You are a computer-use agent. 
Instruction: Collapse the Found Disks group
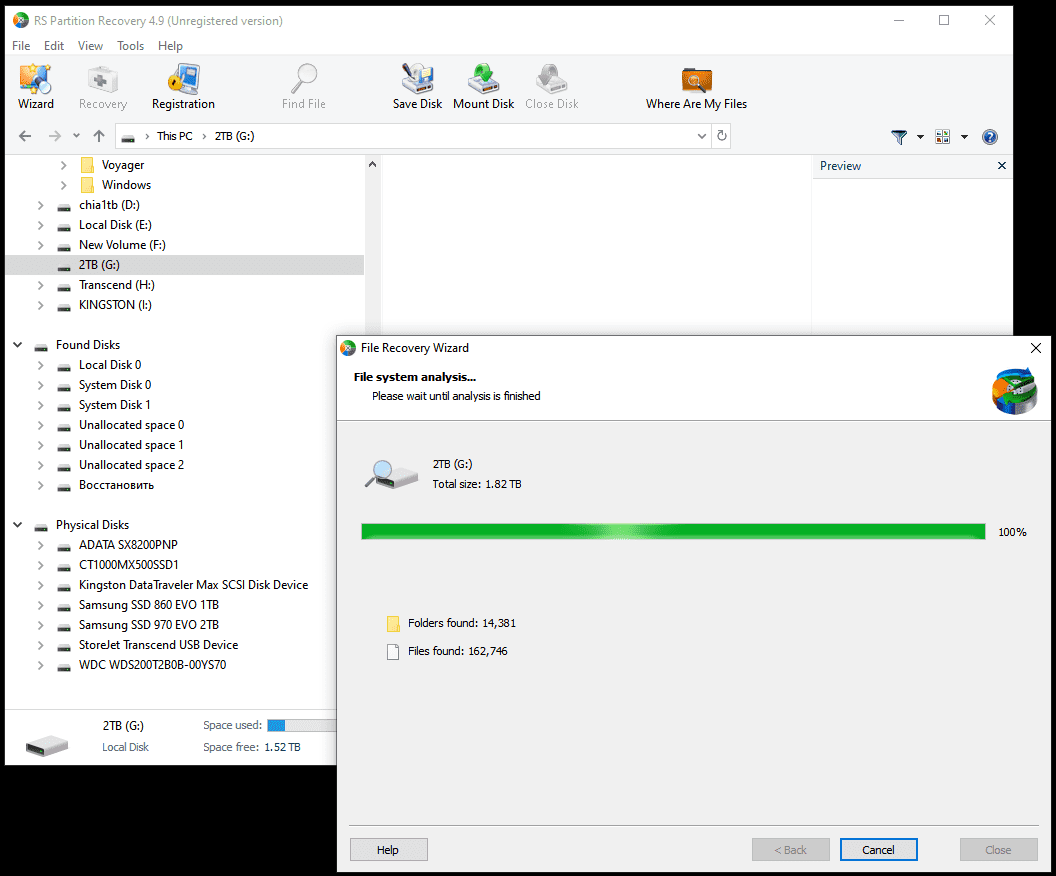[18, 345]
